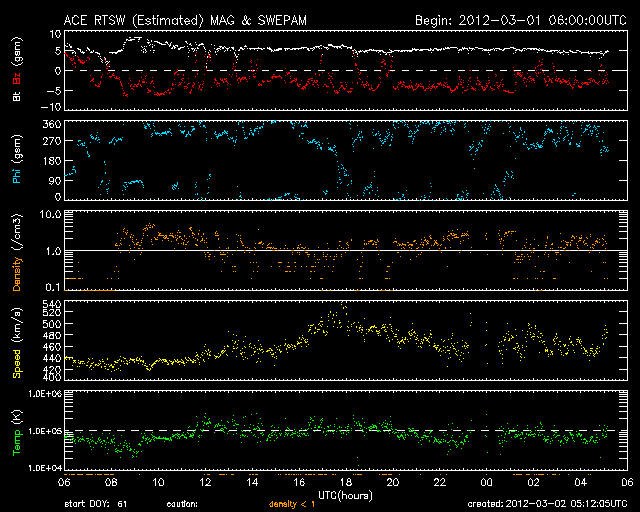
Task: Click the '270' tick on the Phi axis
Action: coord(52,141)
